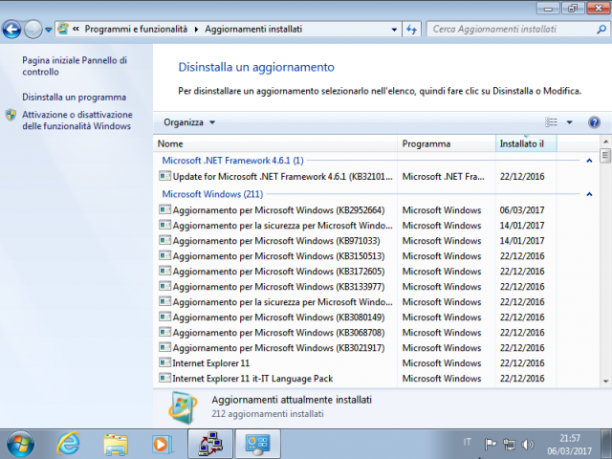This screenshot has width=612, height=459.
Task: Sort by the Installato il column header
Action: pos(526,144)
